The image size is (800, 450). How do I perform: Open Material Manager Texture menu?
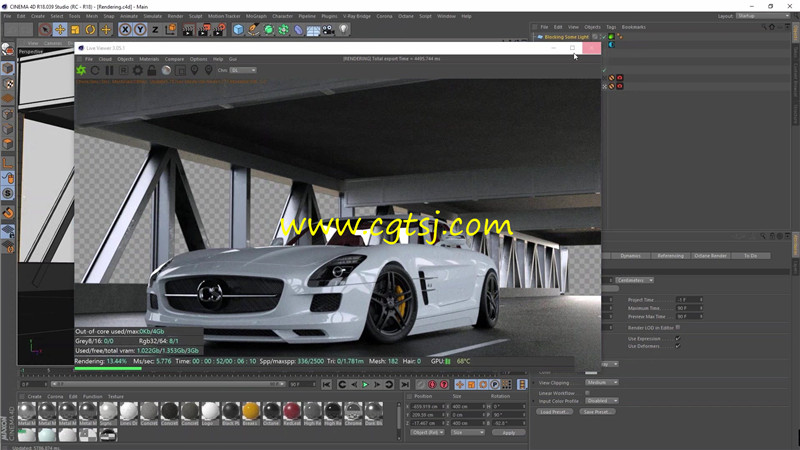pyautogui.click(x=116, y=396)
